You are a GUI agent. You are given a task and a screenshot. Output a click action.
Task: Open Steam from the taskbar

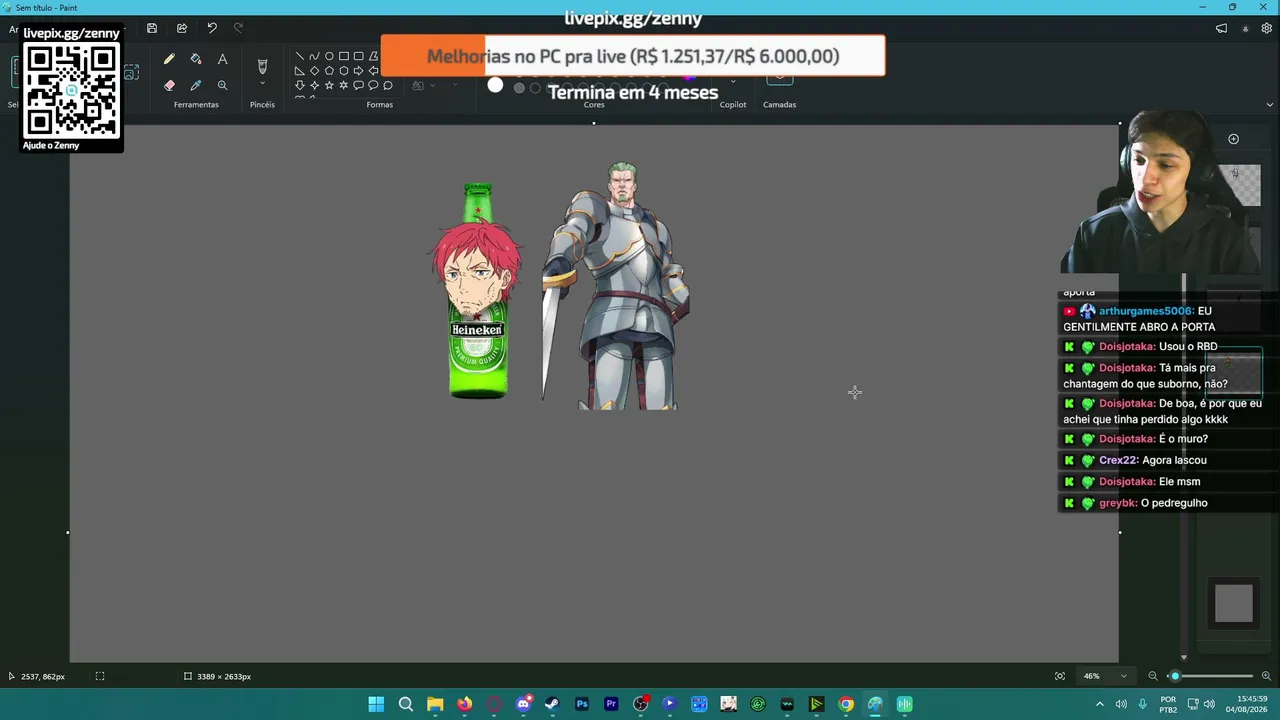tap(552, 704)
